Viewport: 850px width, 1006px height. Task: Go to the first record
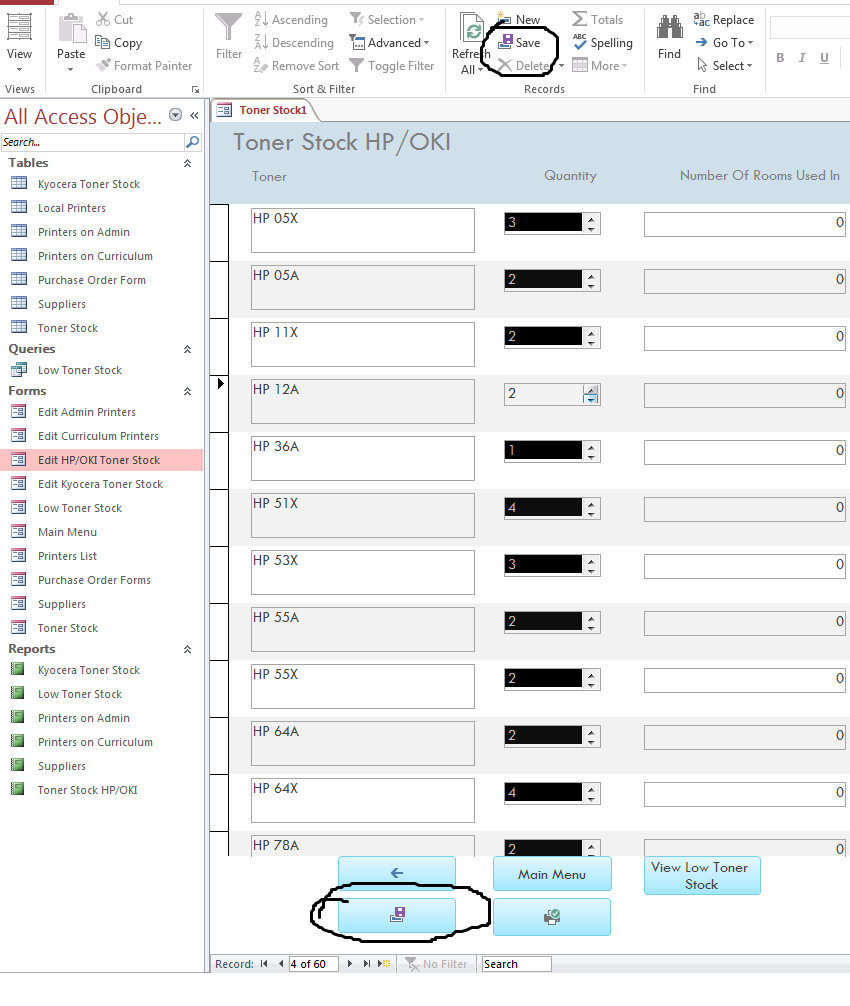coord(264,964)
